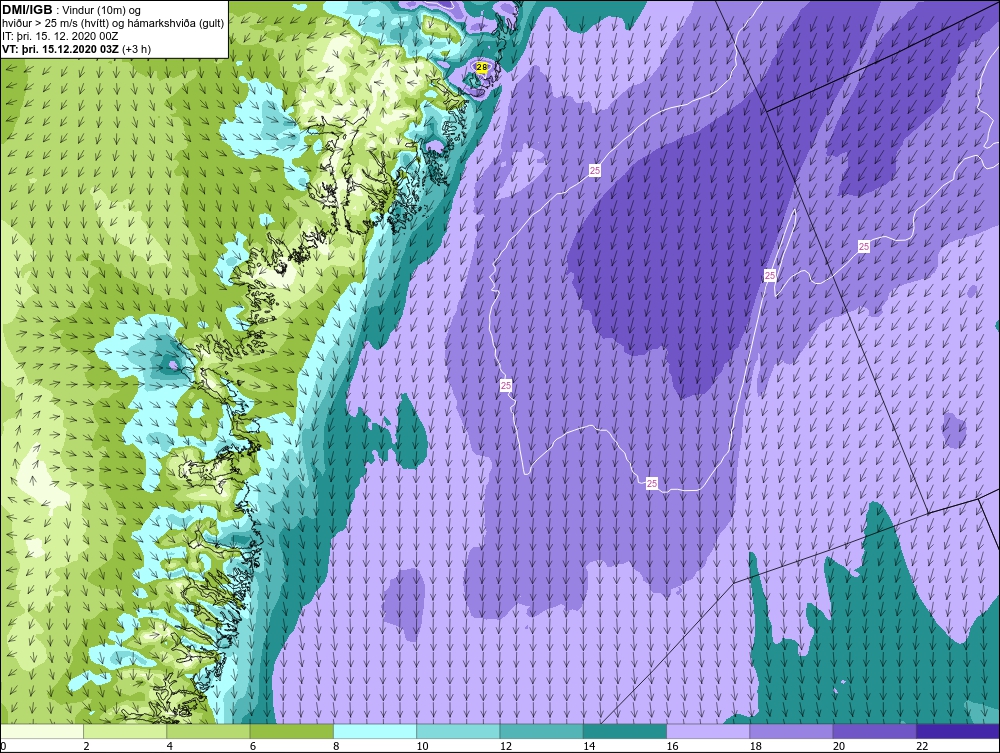
Task: Select the 2–4 m/s light green swatch
Action: point(125,731)
